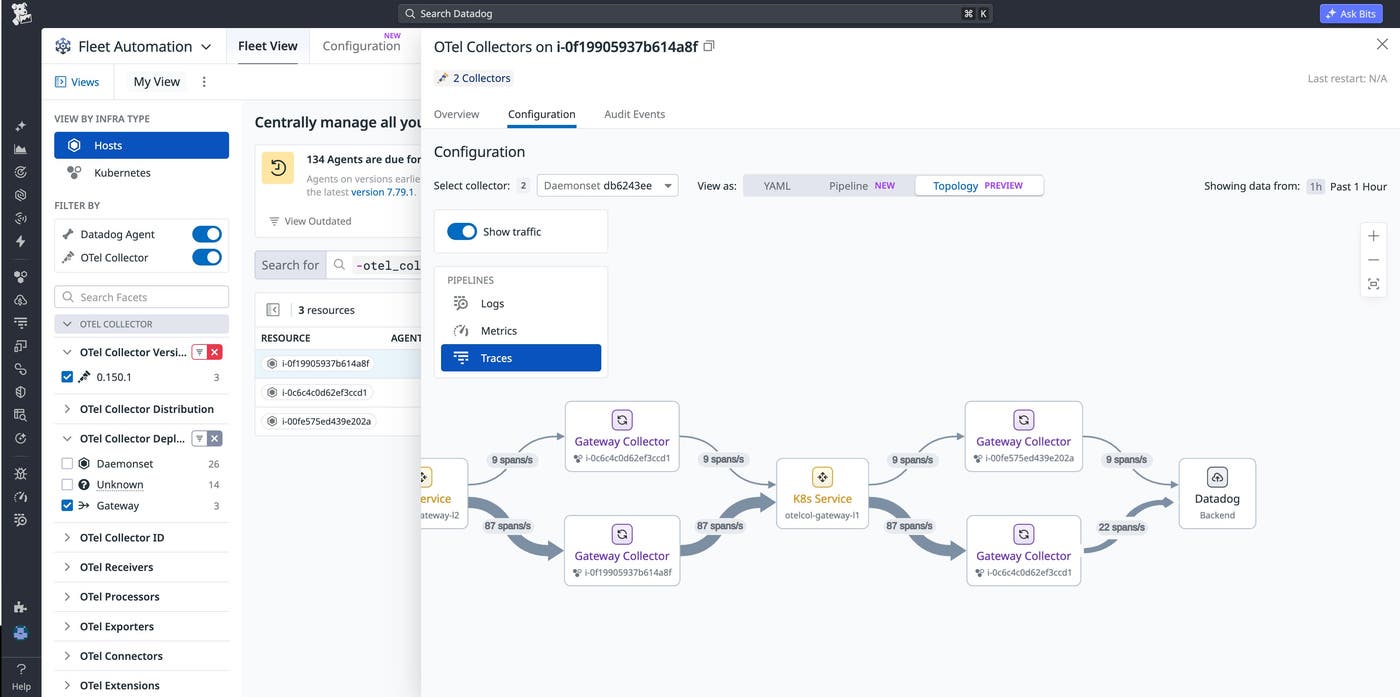Select the Logs pipeline
1400x697 pixels.
[x=521, y=303]
